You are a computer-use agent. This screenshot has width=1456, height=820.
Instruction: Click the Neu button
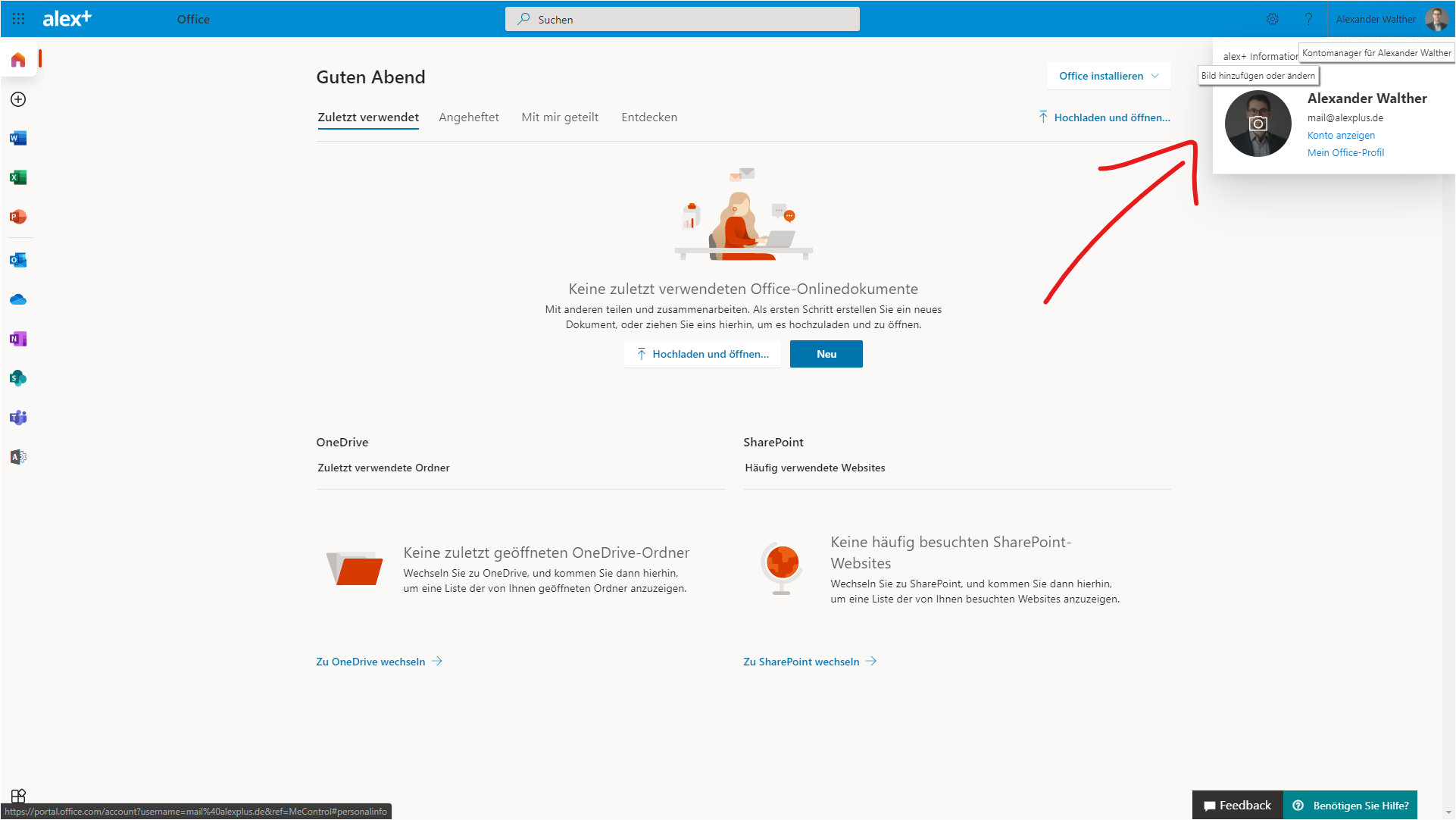[x=826, y=354]
